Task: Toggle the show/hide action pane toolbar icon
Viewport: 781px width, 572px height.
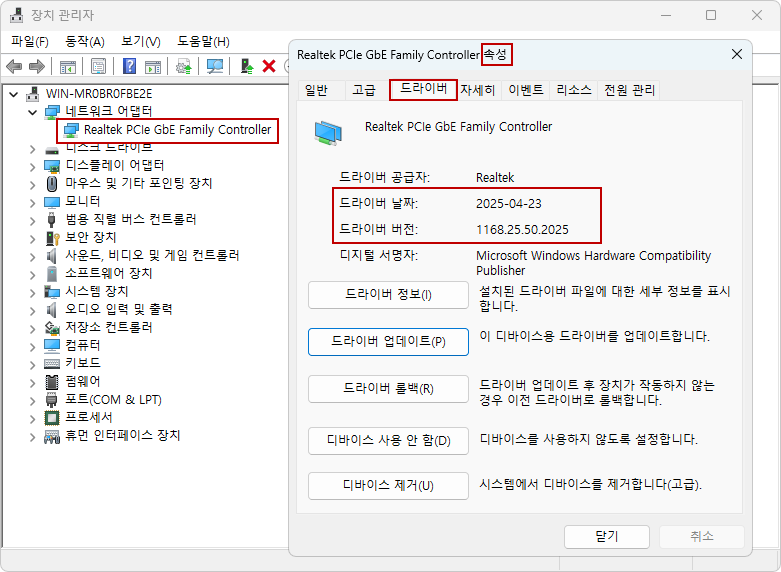Action: (153, 66)
